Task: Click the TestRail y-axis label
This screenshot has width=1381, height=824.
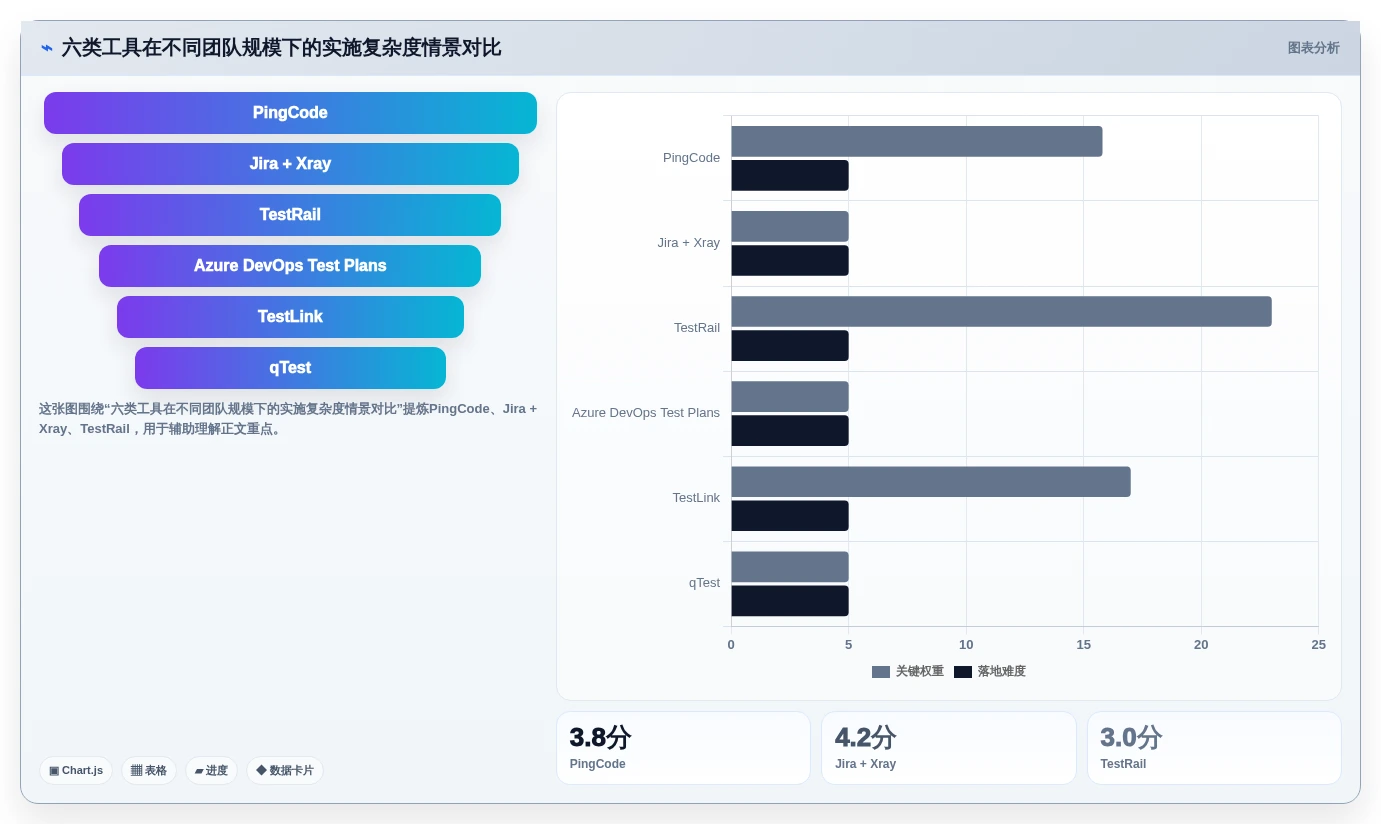Action: coord(697,328)
